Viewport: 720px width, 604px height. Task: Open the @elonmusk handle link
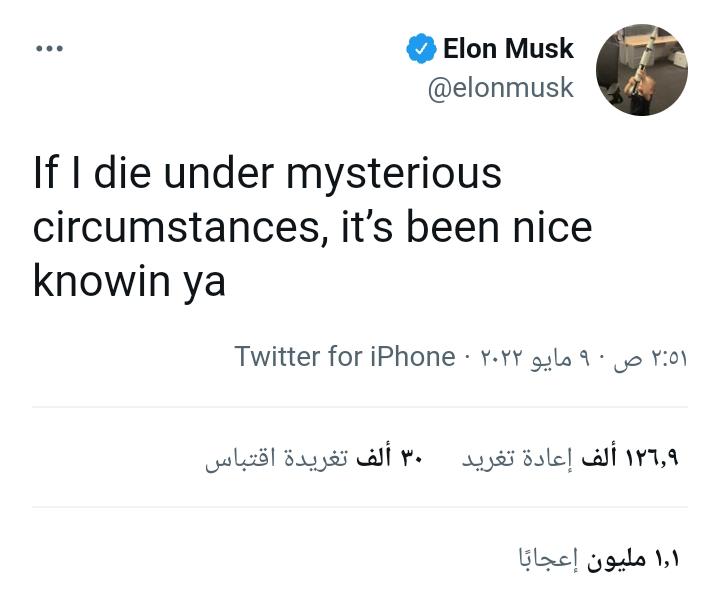coord(500,88)
